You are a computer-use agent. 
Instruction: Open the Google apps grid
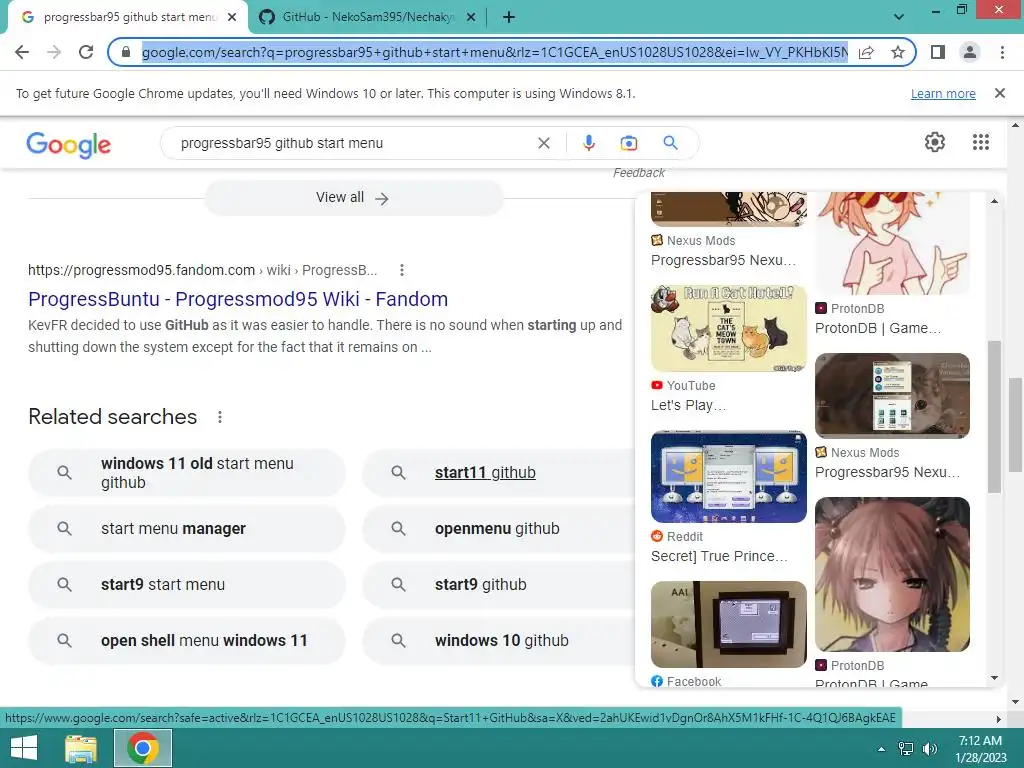pos(980,142)
